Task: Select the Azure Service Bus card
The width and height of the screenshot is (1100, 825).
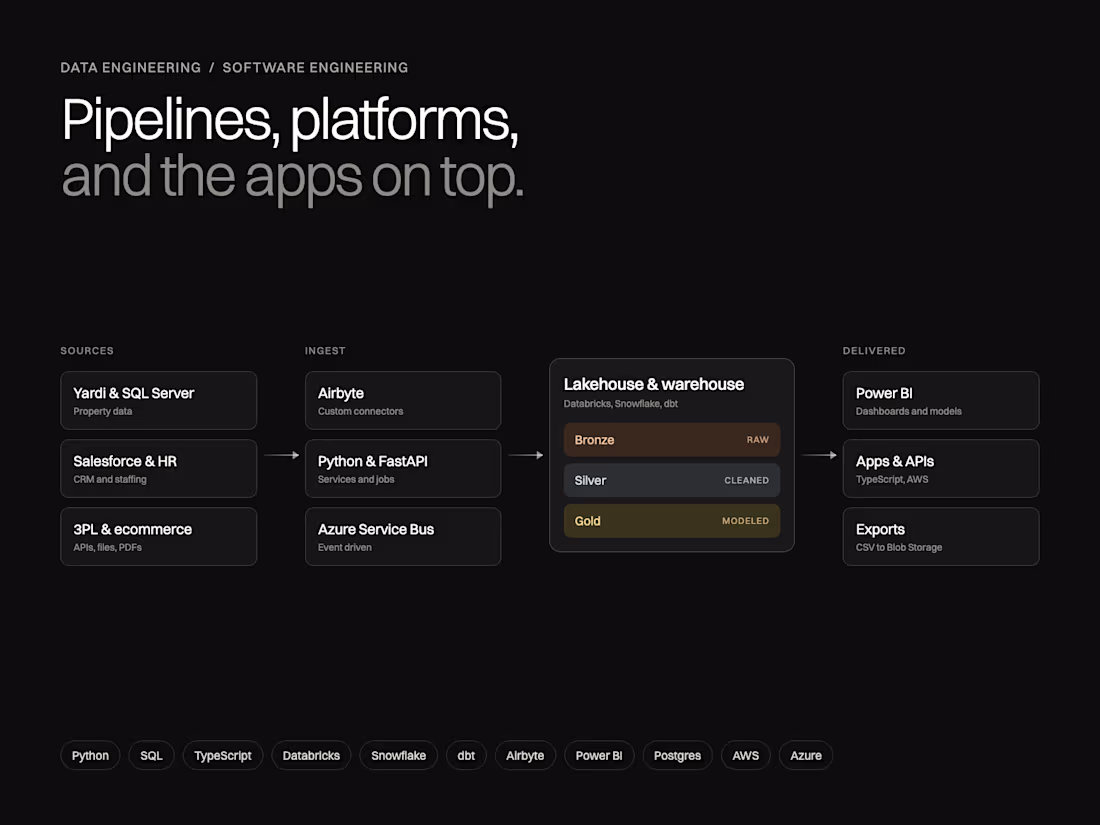Action: [403, 537]
